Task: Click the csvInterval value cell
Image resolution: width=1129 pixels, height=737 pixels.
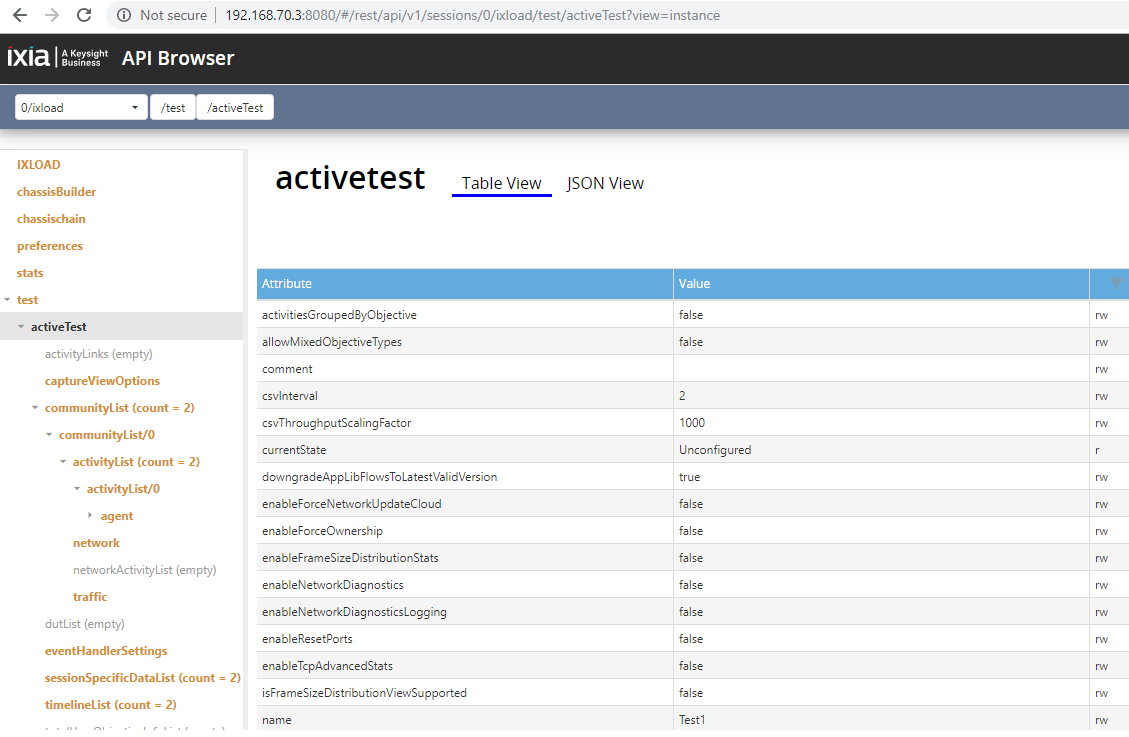Action: click(x=880, y=396)
